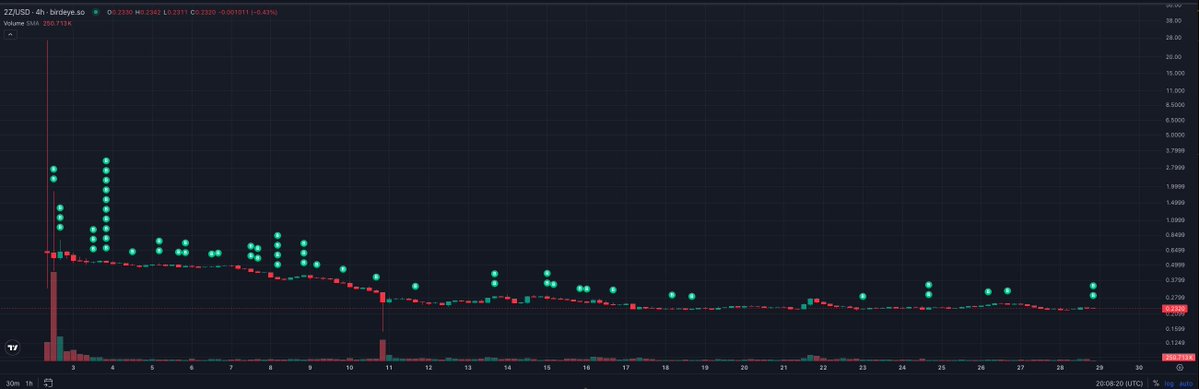Click the lone trade marker between dates 11 and 12
This screenshot has height=389, width=1199.
pyautogui.click(x=415, y=287)
